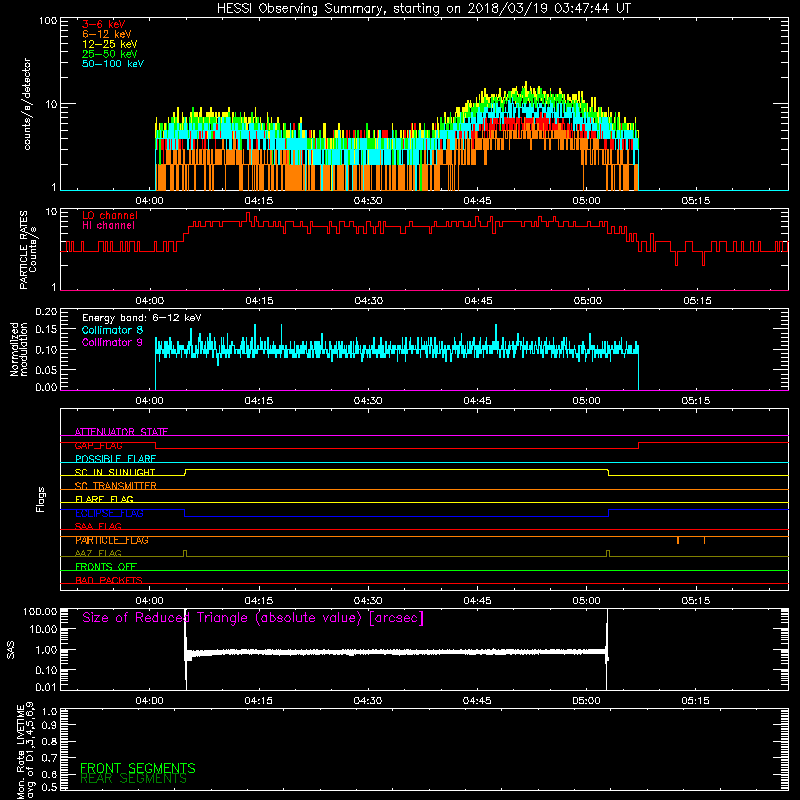
Task: Click the Energy band: 6-12 keV label
Action: point(141,318)
